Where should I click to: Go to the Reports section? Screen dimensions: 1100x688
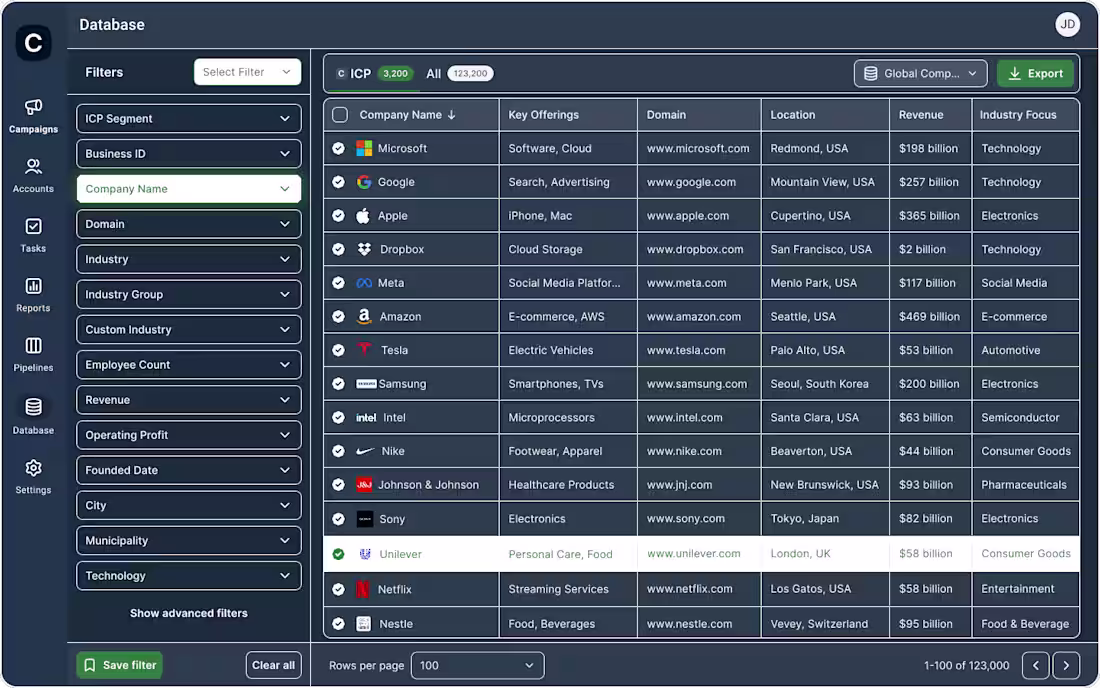pos(33,294)
